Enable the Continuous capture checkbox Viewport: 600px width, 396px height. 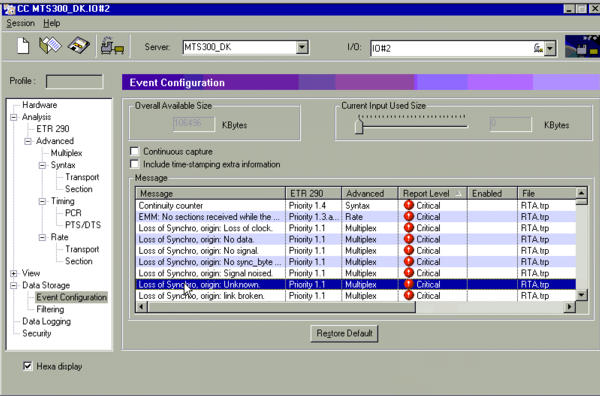[x=134, y=152]
